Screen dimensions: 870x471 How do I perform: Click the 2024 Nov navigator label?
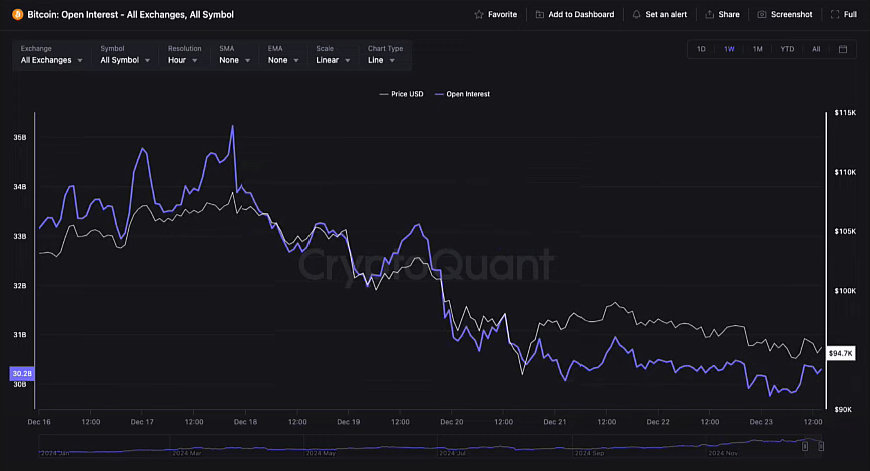coord(723,453)
